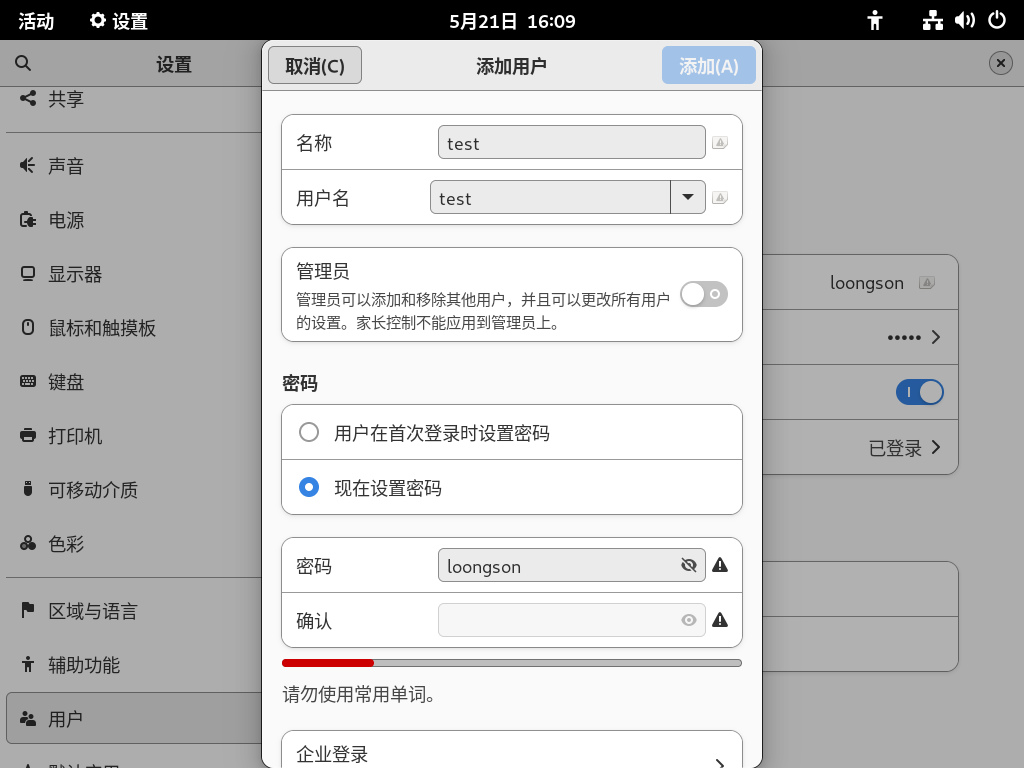Click the warning icon beside confirm field
1024x768 pixels.
(720, 620)
